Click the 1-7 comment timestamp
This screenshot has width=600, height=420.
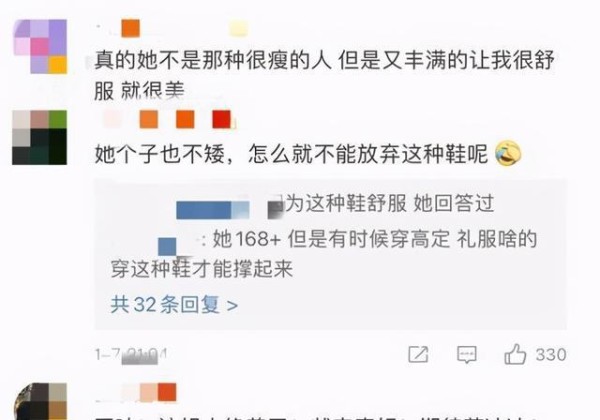point(131,355)
